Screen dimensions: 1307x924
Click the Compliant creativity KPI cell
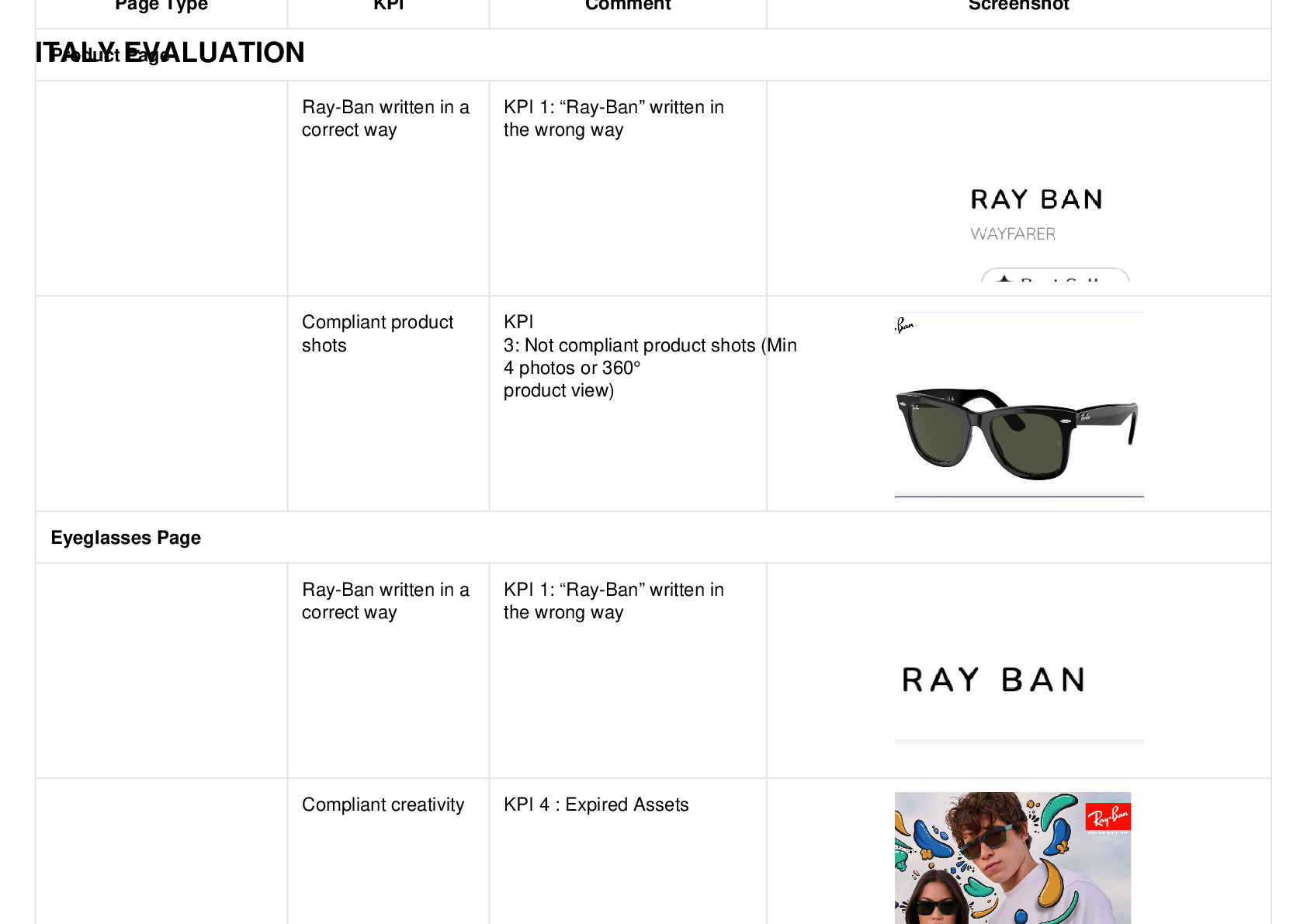pyautogui.click(x=383, y=805)
